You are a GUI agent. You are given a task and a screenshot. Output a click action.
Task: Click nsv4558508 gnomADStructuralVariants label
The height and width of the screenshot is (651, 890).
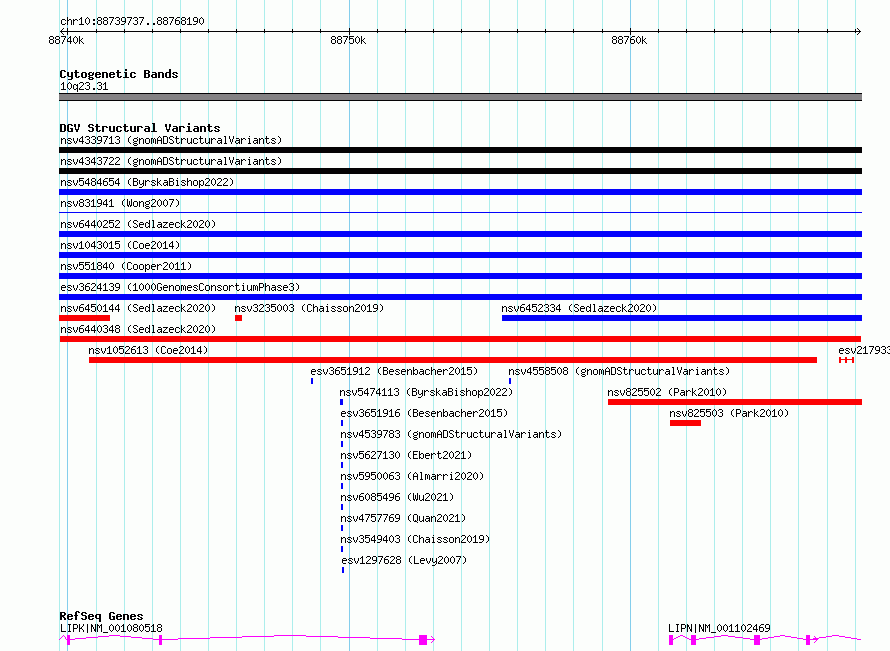click(619, 371)
